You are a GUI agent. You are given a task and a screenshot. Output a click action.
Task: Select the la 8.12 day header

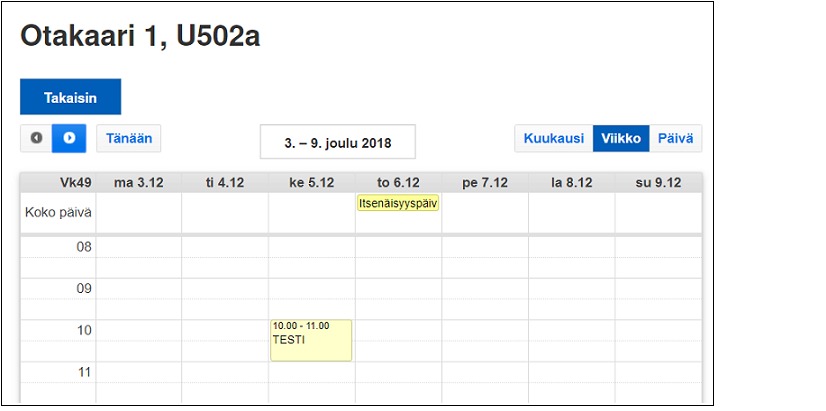click(x=571, y=182)
